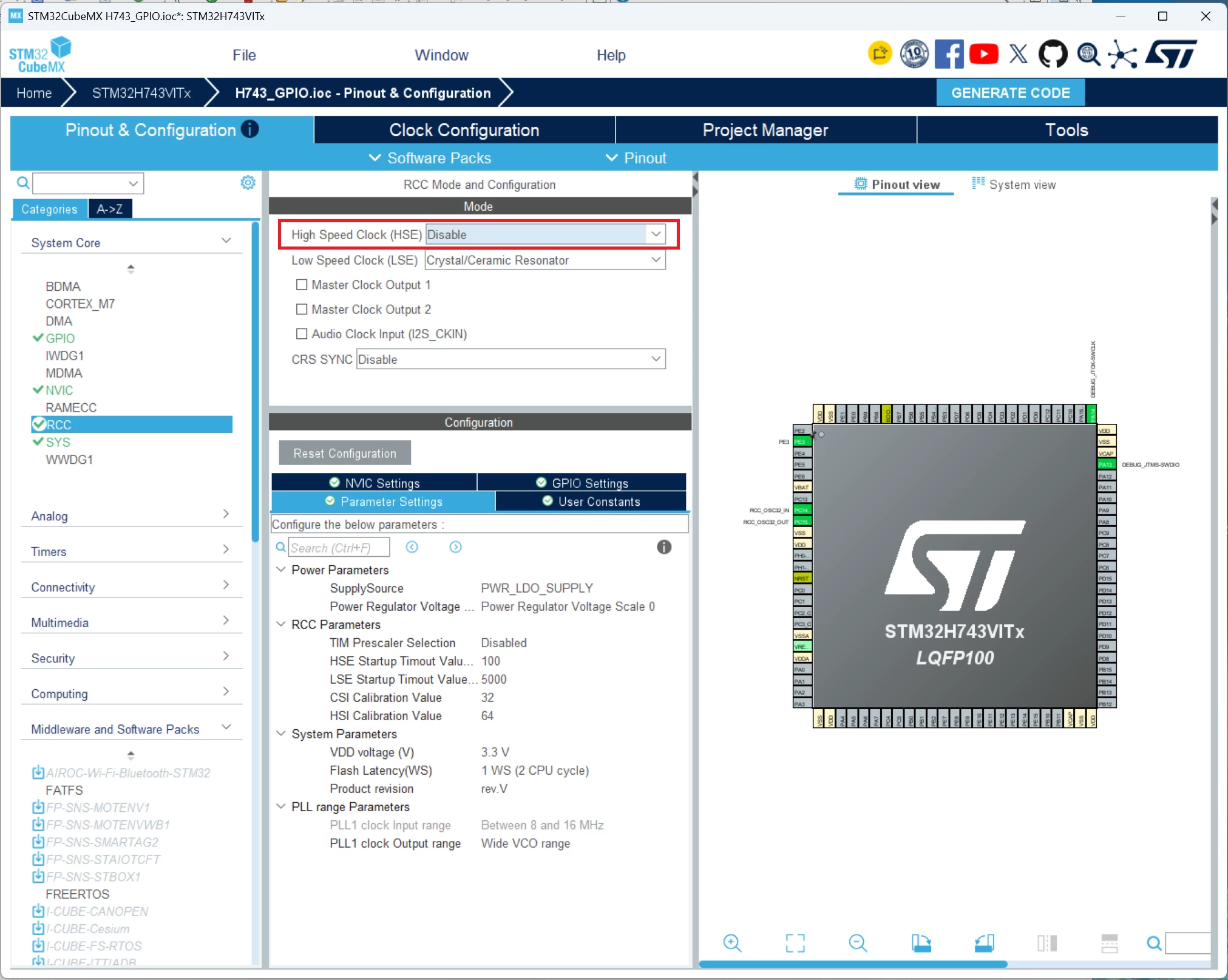Click the info icon in Parameter Settings
The width and height of the screenshot is (1228, 980).
[664, 547]
